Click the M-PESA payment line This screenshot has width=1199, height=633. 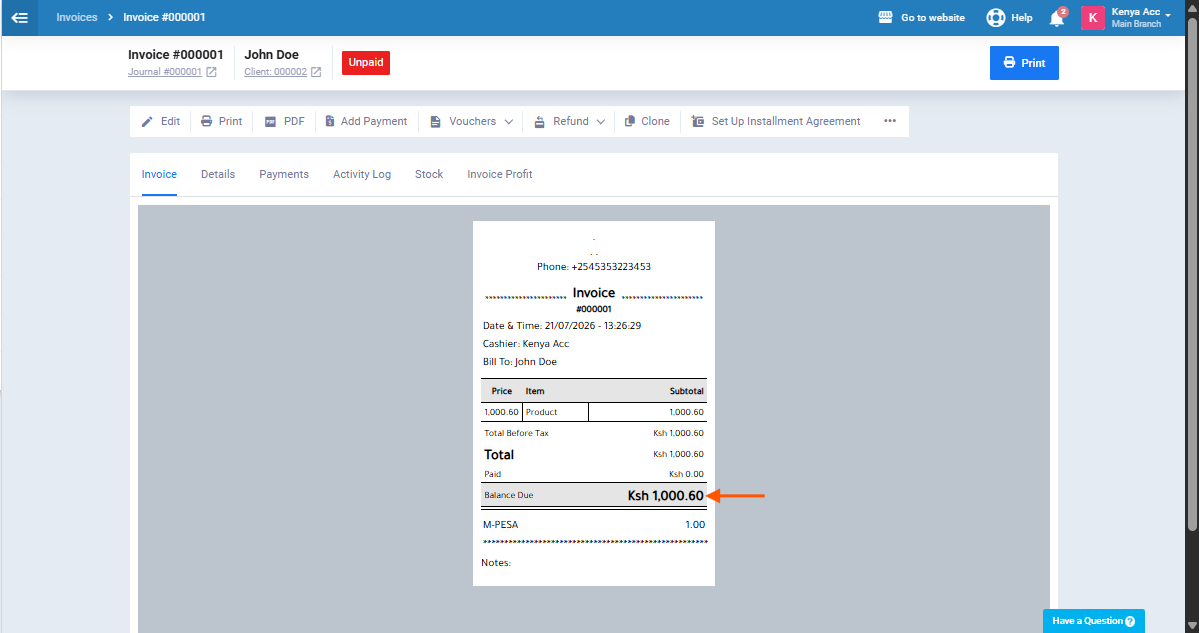[594, 524]
